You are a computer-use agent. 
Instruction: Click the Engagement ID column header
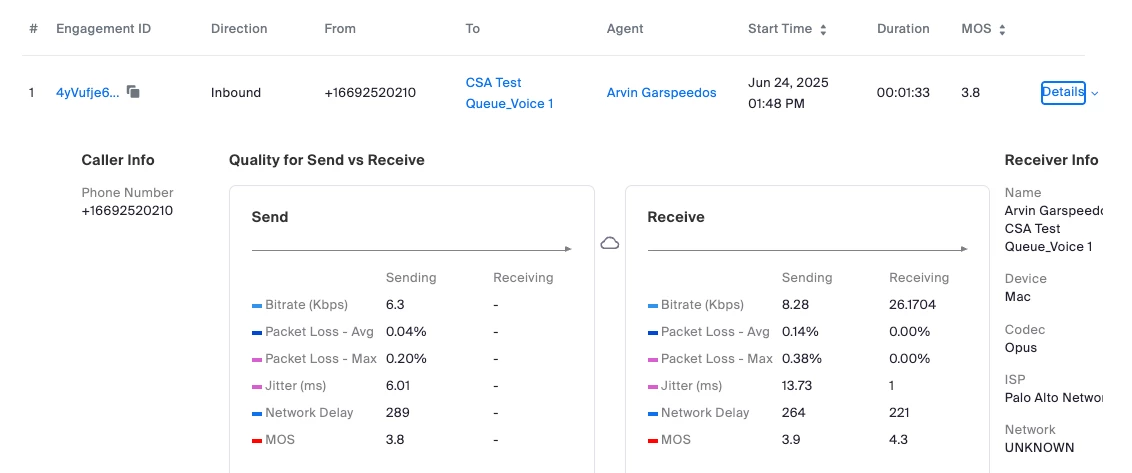pos(103,29)
